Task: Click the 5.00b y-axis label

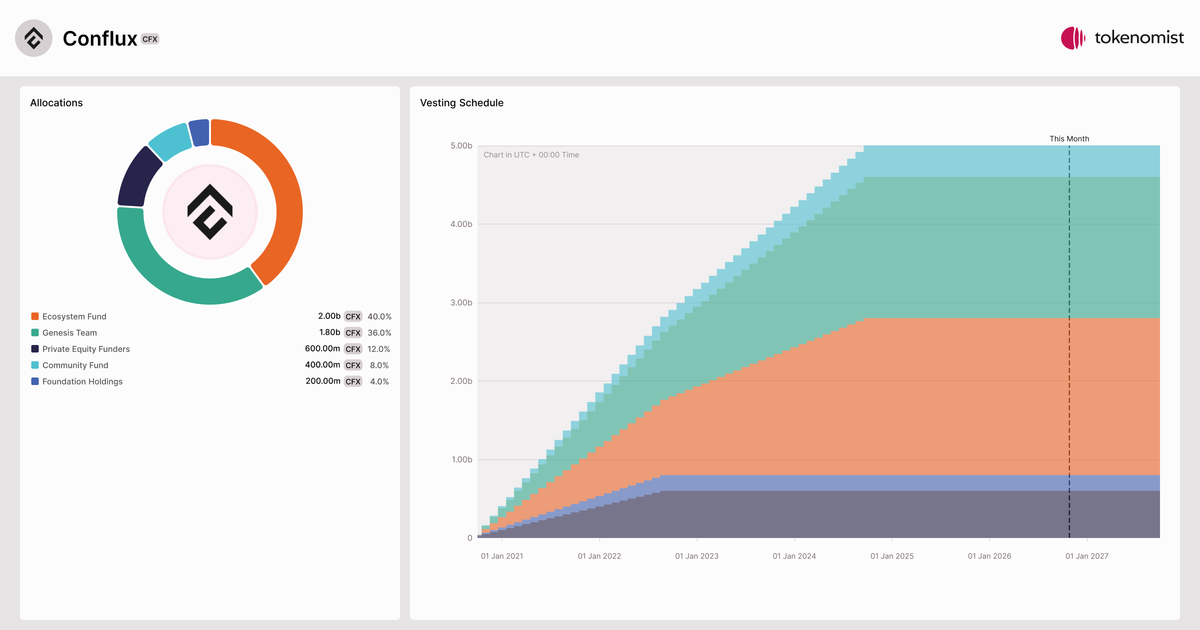Action: point(460,146)
